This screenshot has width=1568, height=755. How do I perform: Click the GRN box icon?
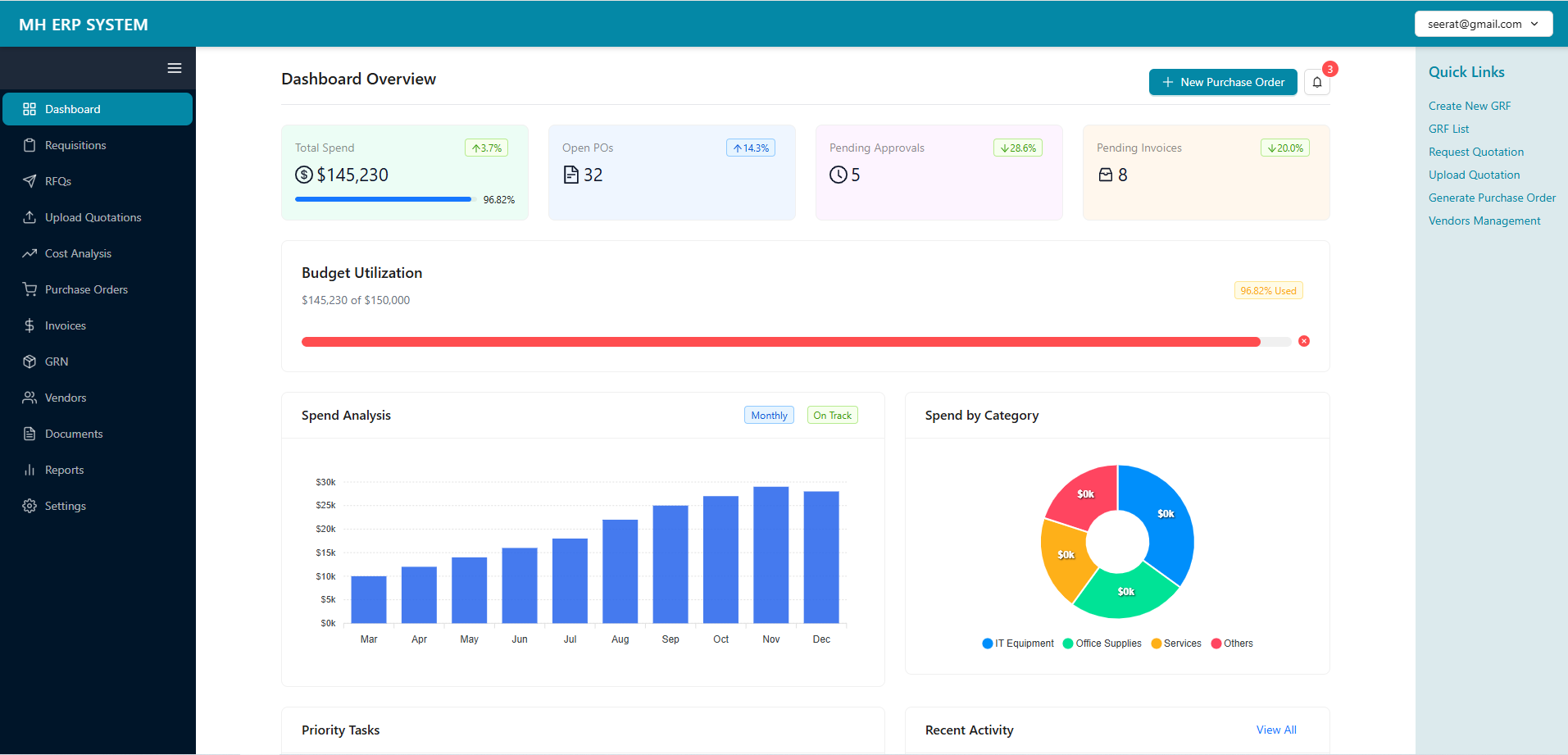[30, 362]
